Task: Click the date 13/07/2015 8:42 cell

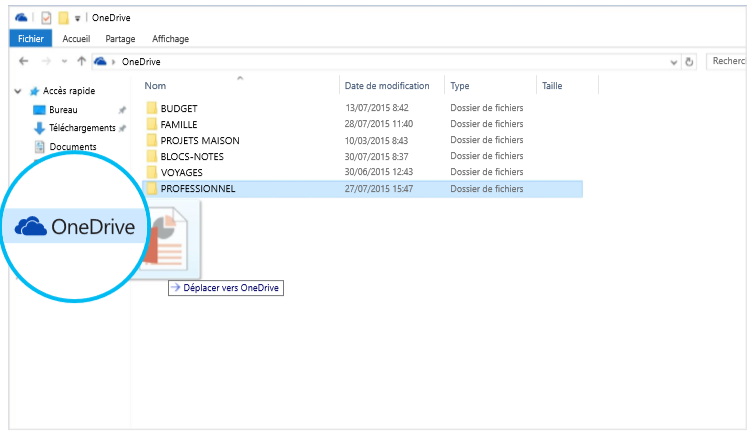Action: 377,108
